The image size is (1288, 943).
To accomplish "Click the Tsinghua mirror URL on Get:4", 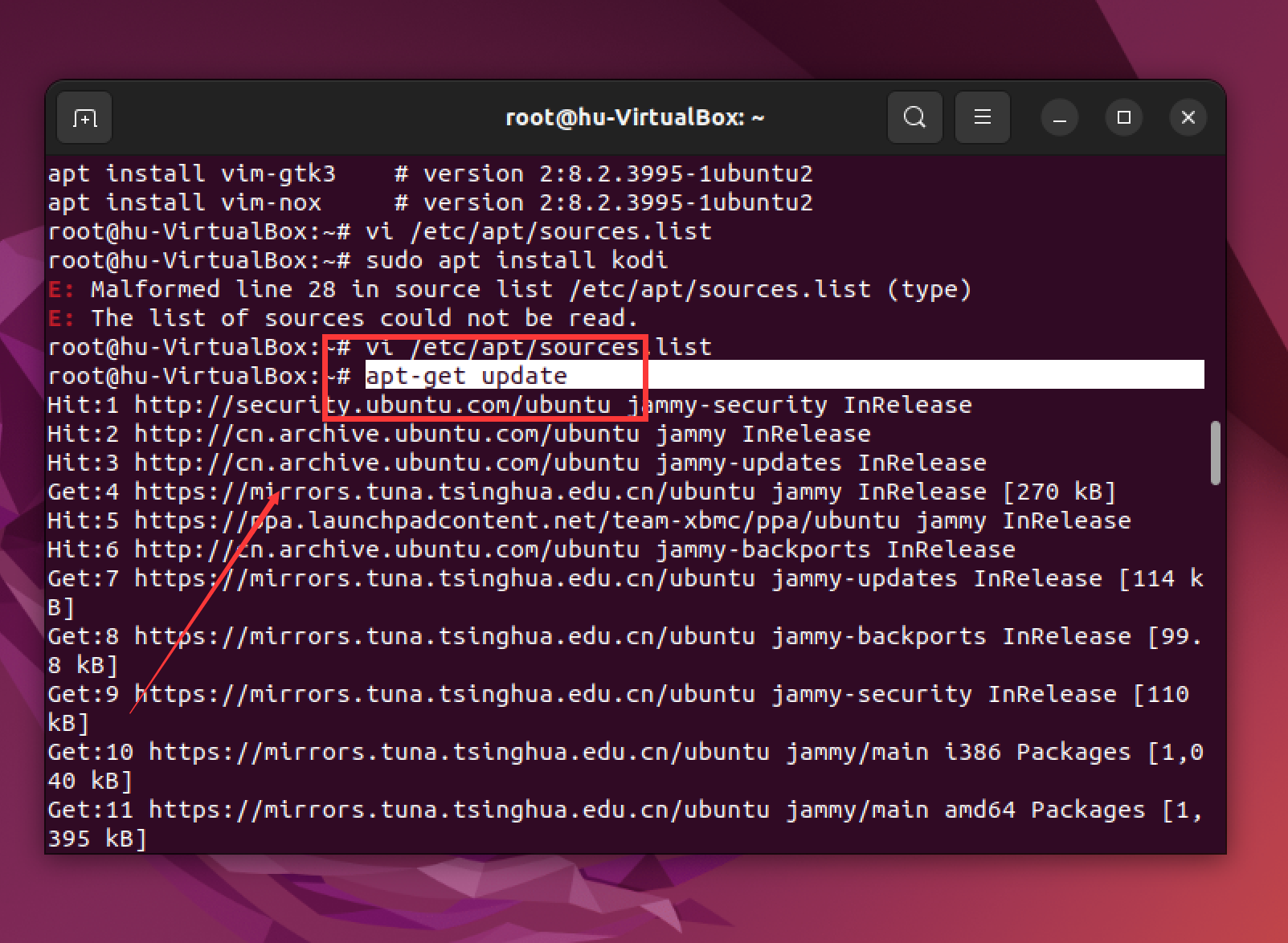I will point(444,492).
